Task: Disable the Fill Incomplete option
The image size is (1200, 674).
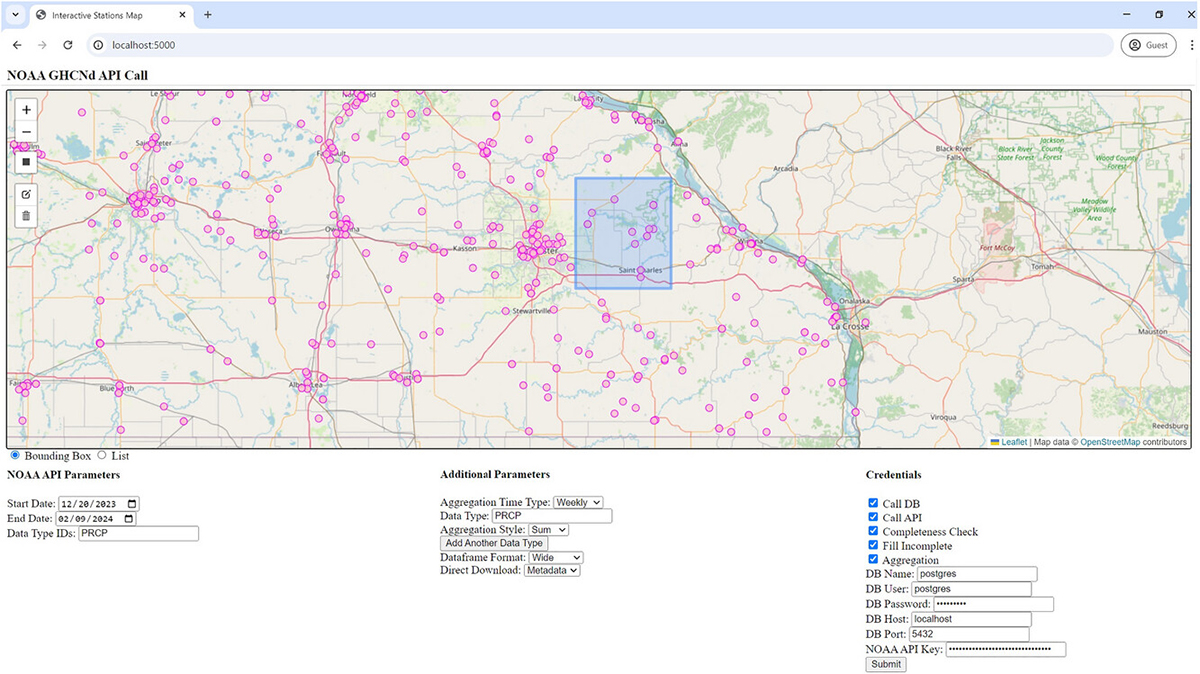Action: click(873, 545)
